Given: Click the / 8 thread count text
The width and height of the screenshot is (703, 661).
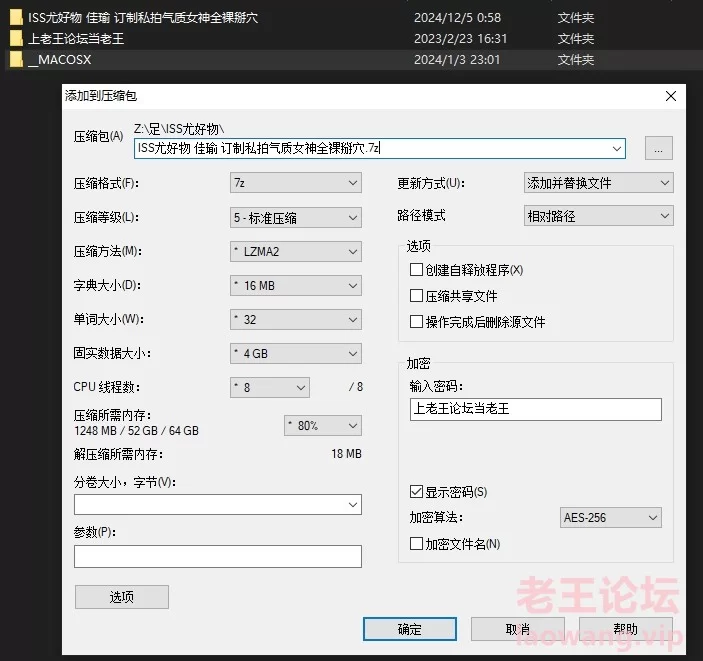Looking at the screenshot, I should 356,387.
